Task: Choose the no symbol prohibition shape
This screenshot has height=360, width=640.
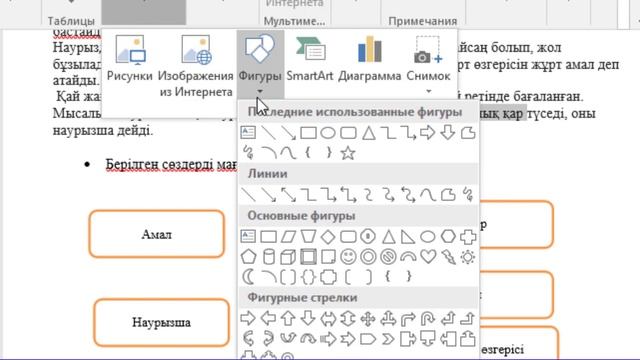Action: pos(388,257)
